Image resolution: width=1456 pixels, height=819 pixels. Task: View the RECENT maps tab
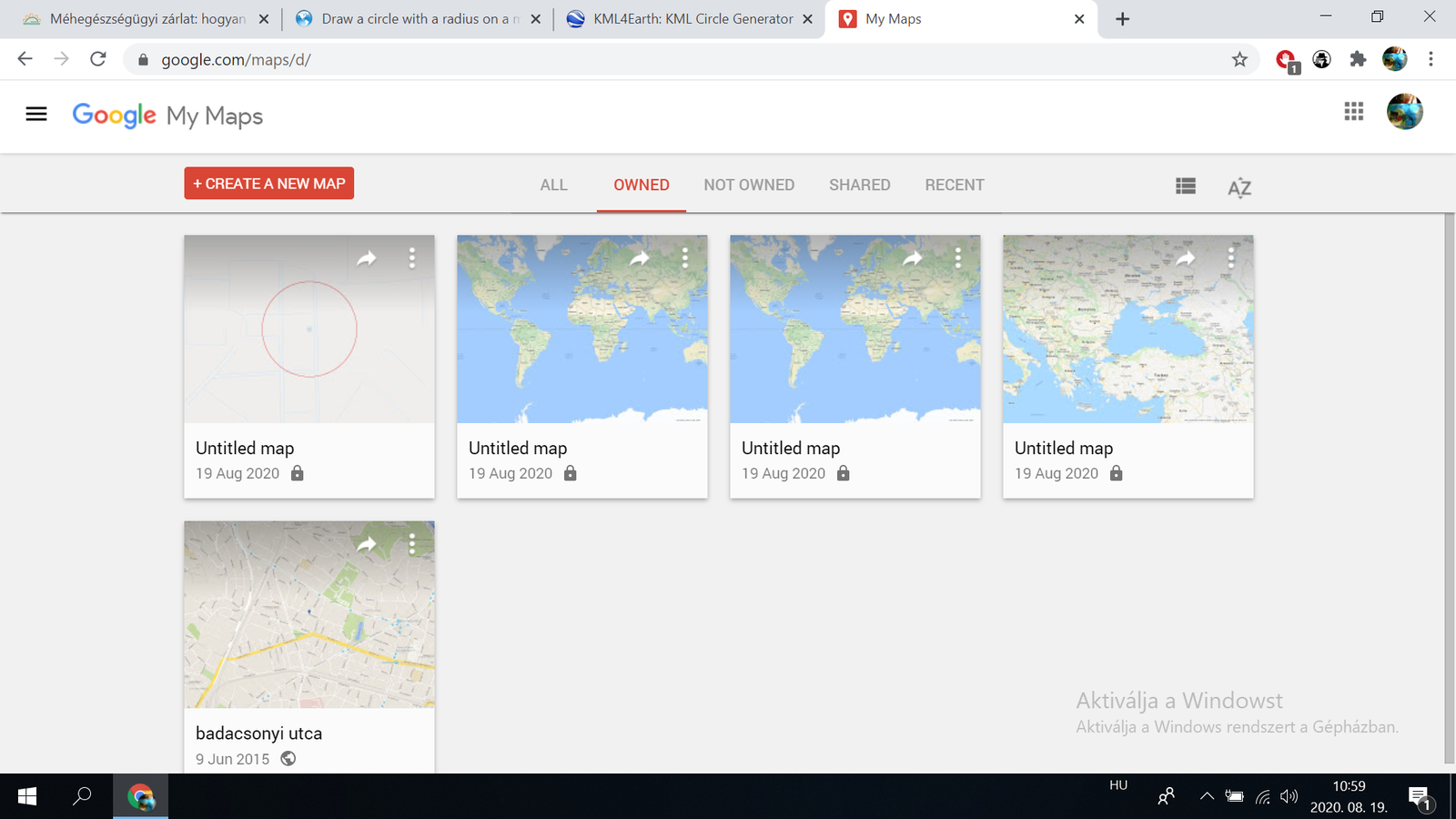point(955,185)
